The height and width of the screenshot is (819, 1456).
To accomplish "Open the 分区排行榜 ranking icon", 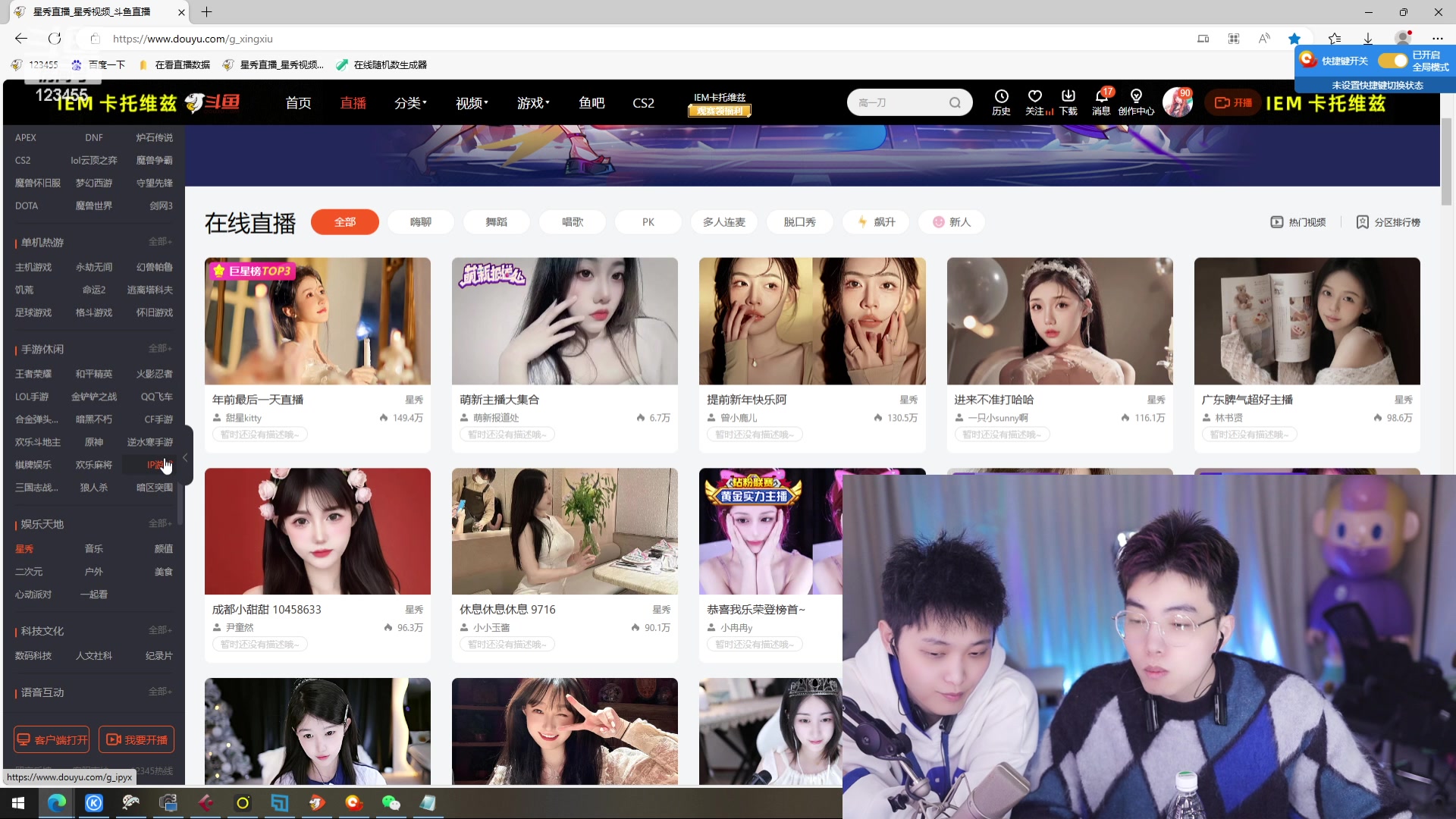I will click(x=1389, y=221).
